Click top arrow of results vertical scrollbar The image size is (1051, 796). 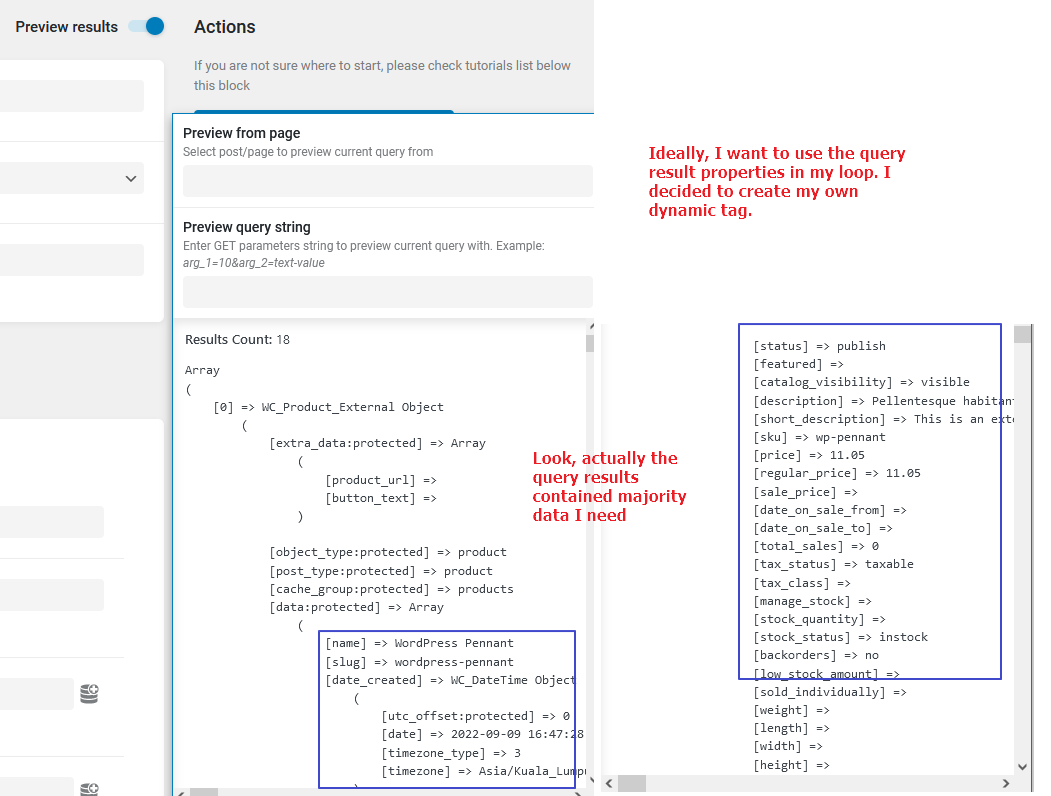(590, 326)
